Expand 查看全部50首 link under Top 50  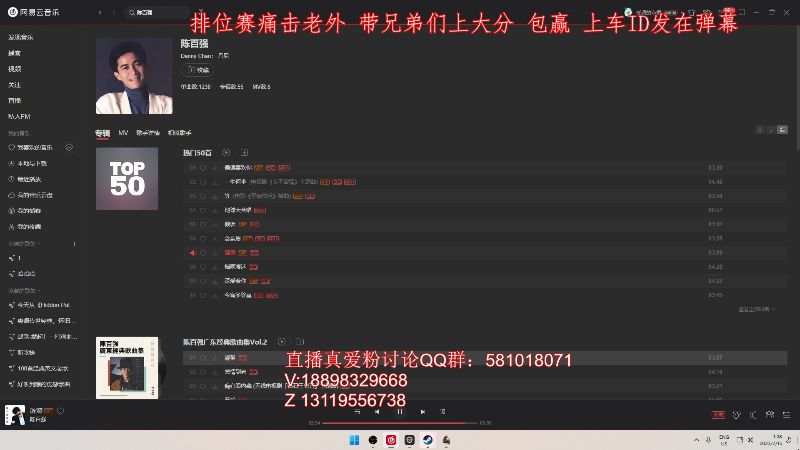(757, 310)
